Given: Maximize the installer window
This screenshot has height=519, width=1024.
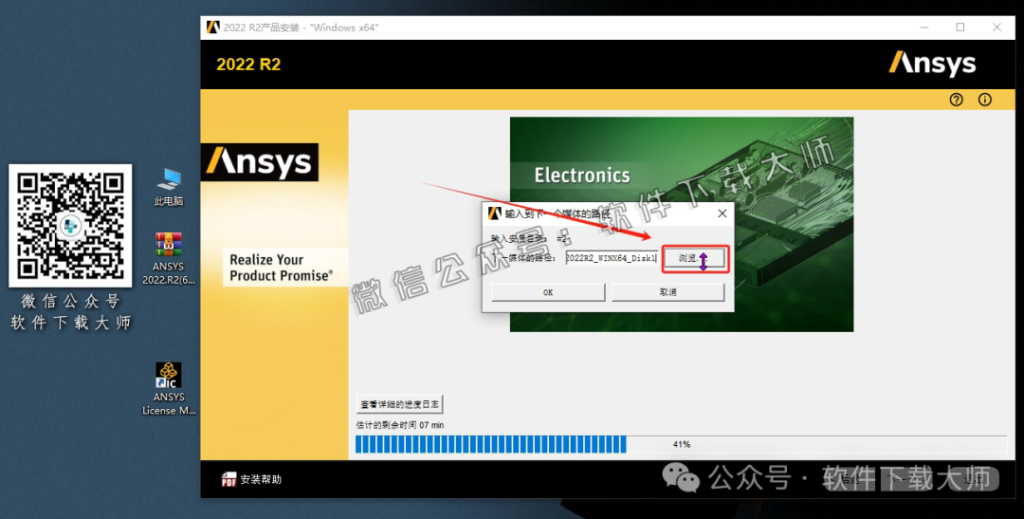Looking at the screenshot, I should (960, 27).
